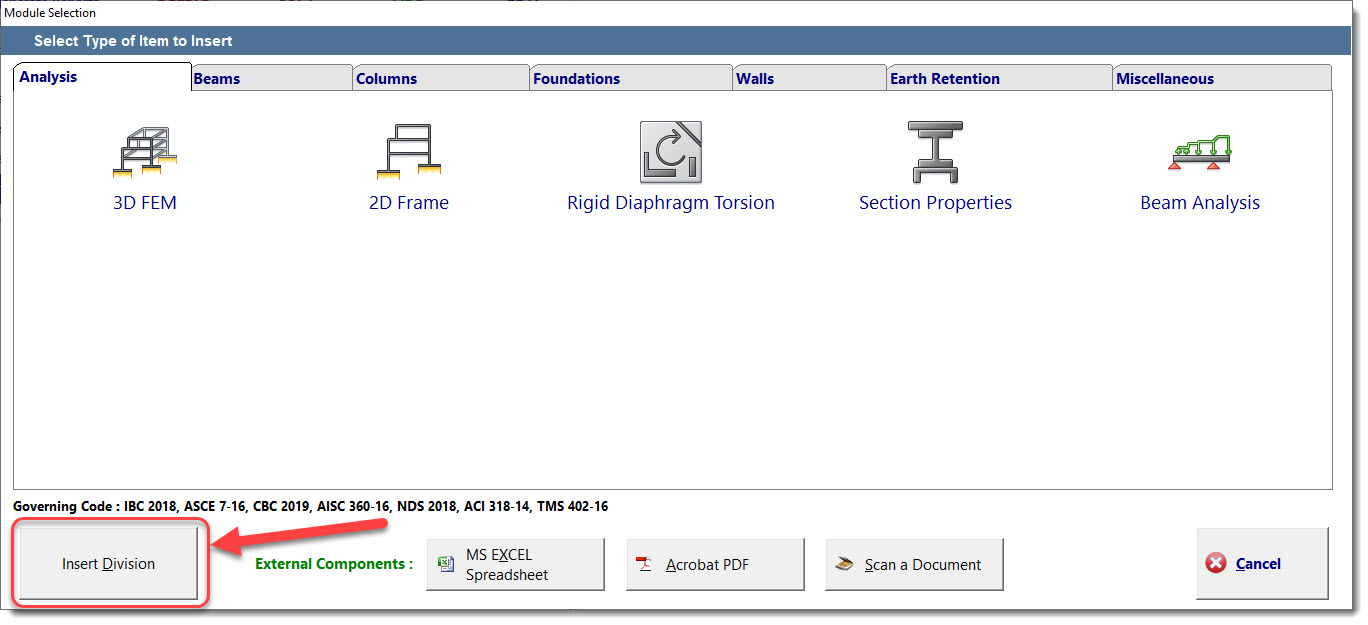Insert an MS Excel Spreadsheet component

[515, 565]
